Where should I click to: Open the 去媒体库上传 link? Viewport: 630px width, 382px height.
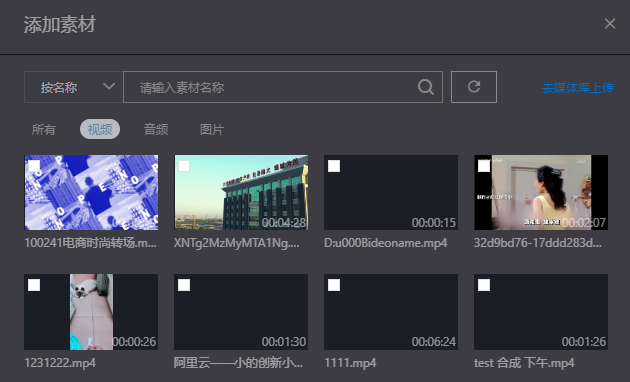tap(578, 88)
